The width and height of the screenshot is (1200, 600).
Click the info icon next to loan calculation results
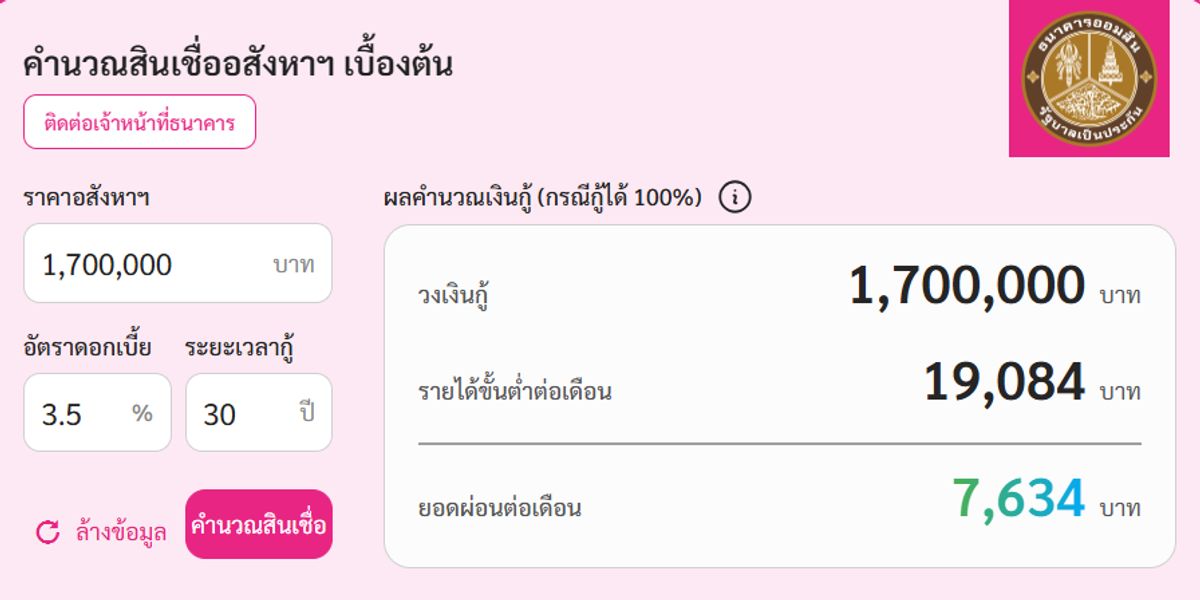pyautogui.click(x=737, y=197)
